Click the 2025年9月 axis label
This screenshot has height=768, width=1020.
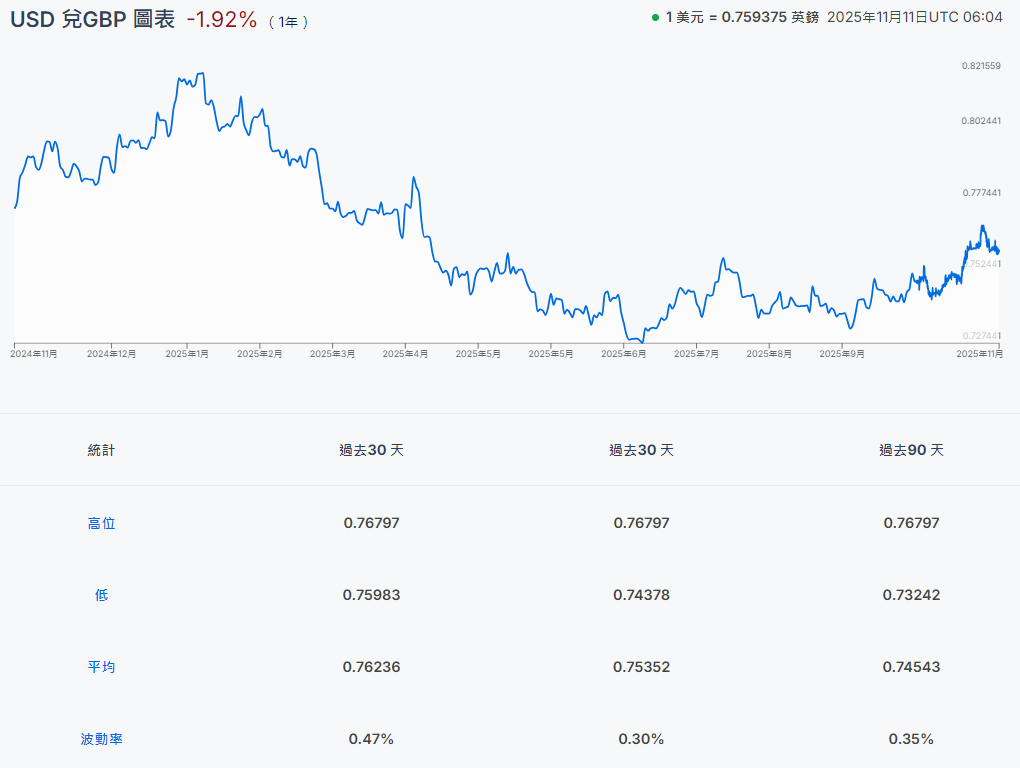coord(841,354)
